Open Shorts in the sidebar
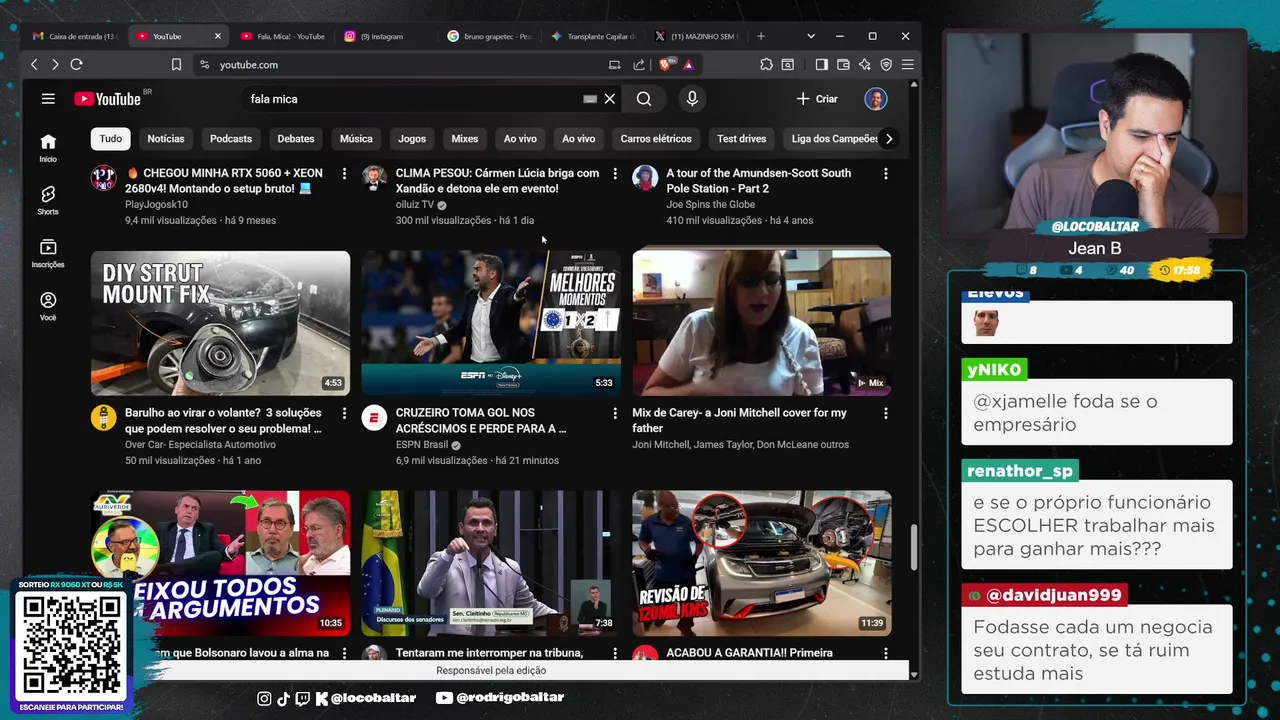 48,201
